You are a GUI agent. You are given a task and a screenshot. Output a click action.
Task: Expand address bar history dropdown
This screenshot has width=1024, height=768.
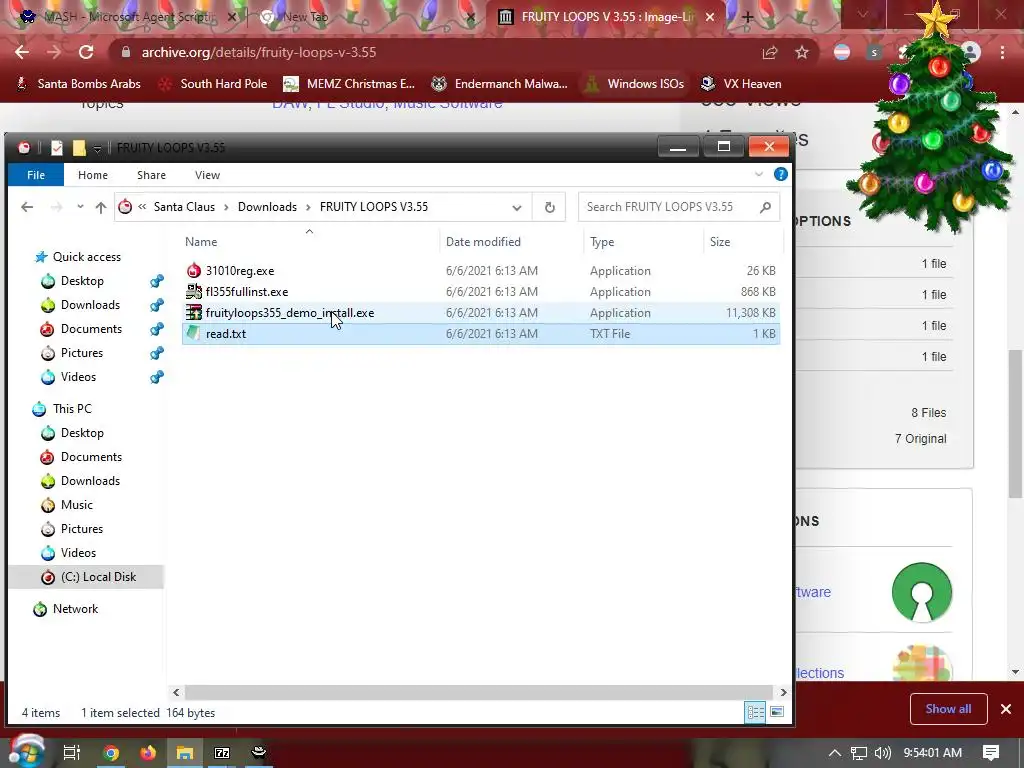click(x=517, y=208)
